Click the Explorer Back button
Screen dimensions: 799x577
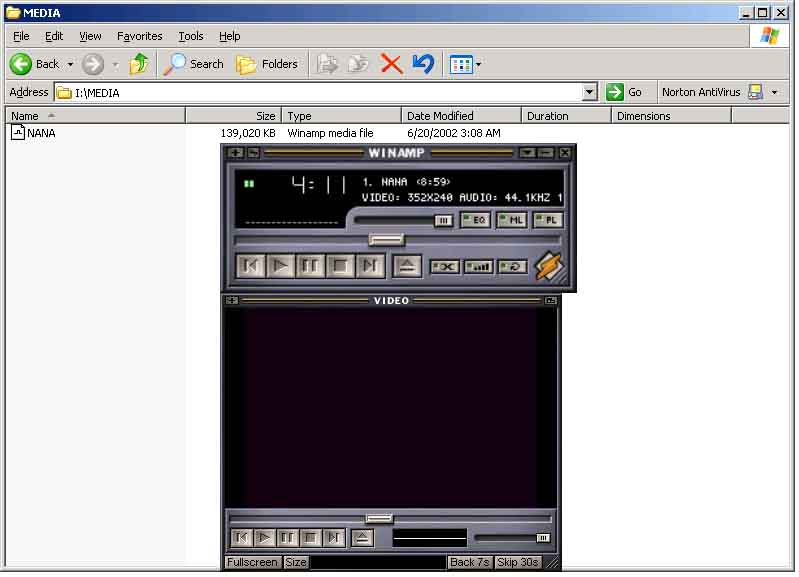tap(35, 64)
